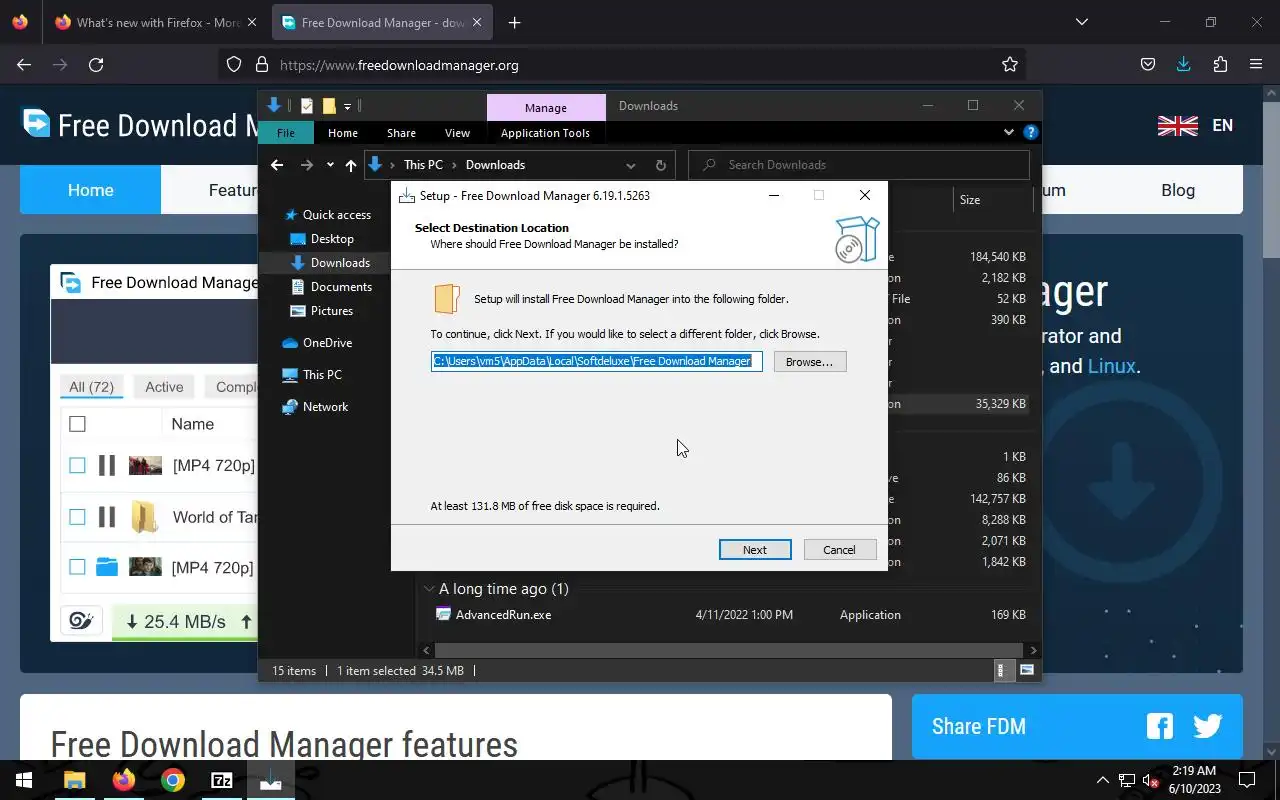Viewport: 1280px width, 800px height.
Task: Share FDM via the Facebook icon
Action: 1160,726
